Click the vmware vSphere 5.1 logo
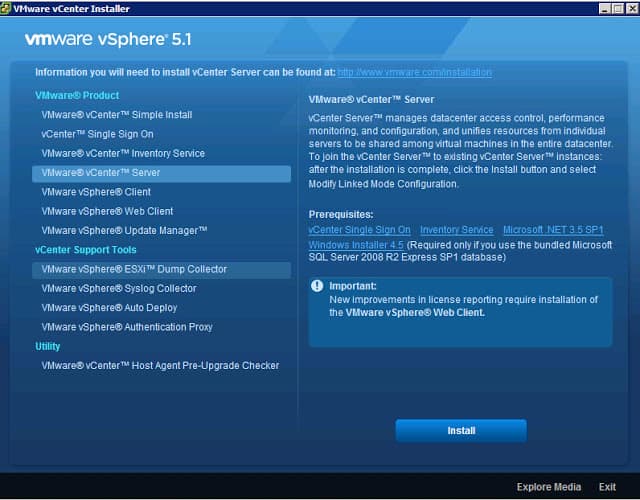 tap(108, 40)
